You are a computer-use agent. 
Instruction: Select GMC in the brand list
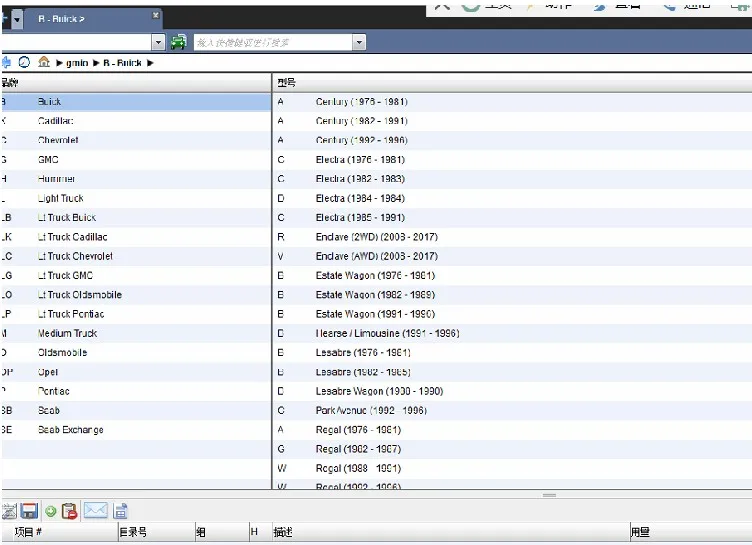[x=136, y=159]
